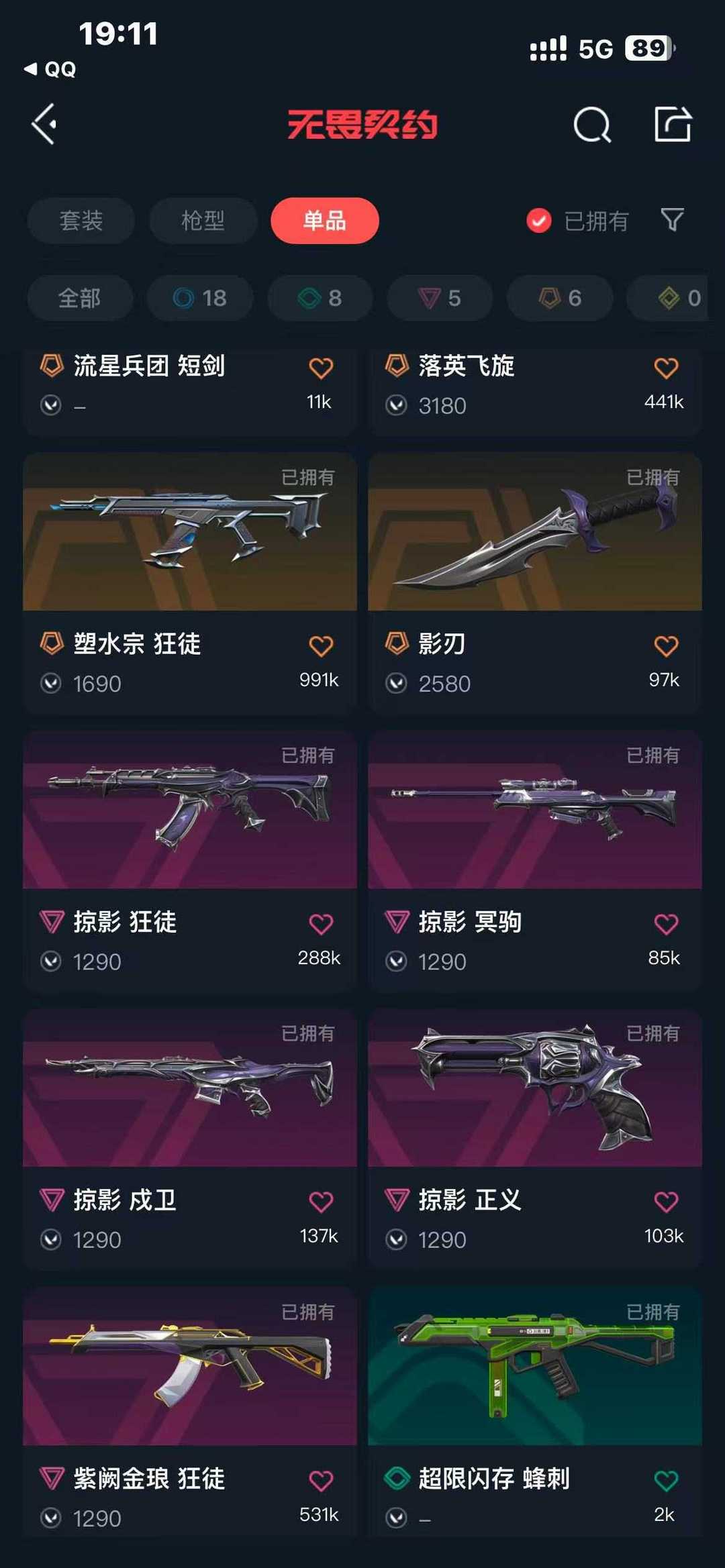Open the filter funnel icon
This screenshot has width=725, height=1568.
672,219
